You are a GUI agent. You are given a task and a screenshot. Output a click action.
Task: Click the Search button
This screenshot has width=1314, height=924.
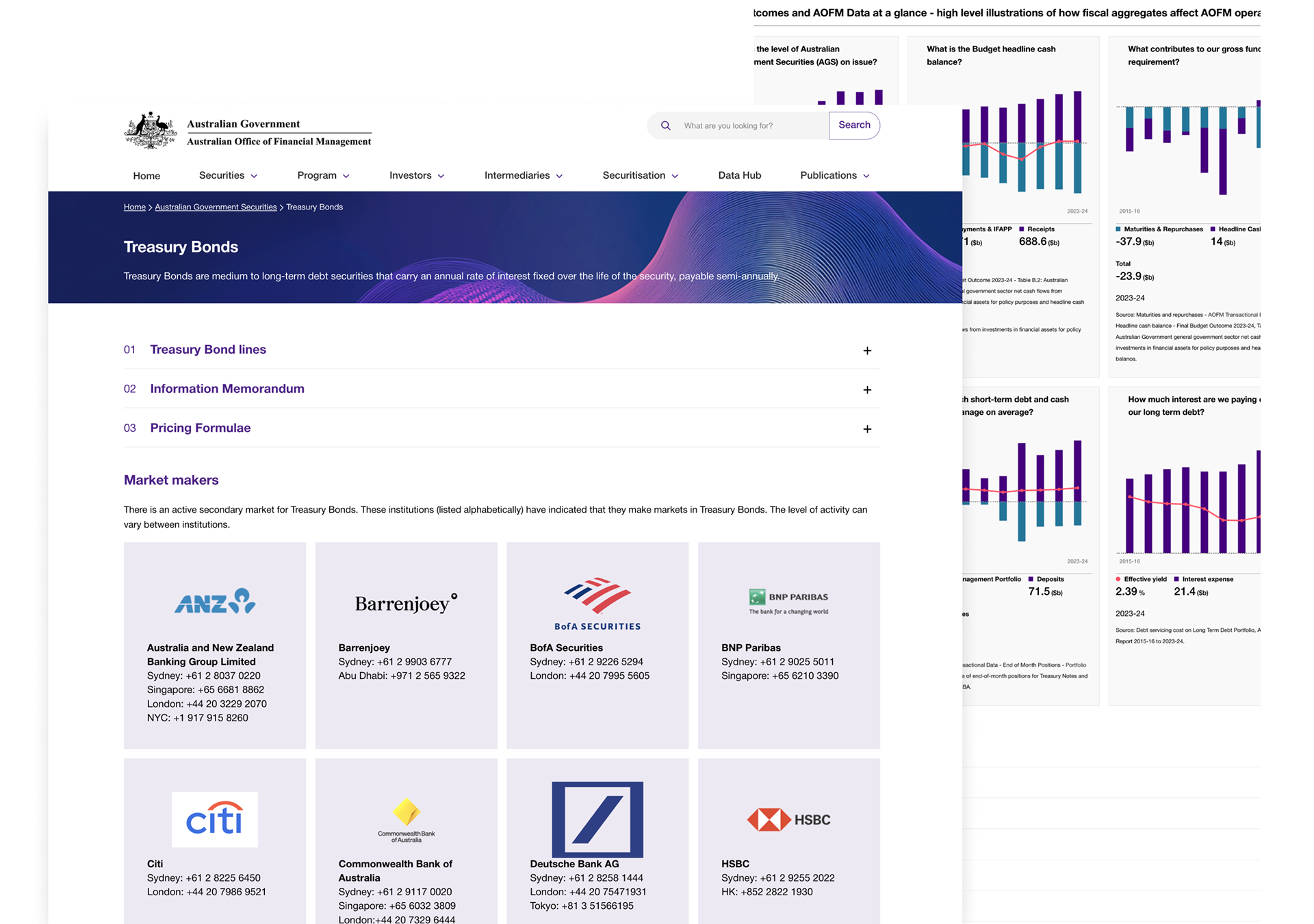pyautogui.click(x=854, y=125)
